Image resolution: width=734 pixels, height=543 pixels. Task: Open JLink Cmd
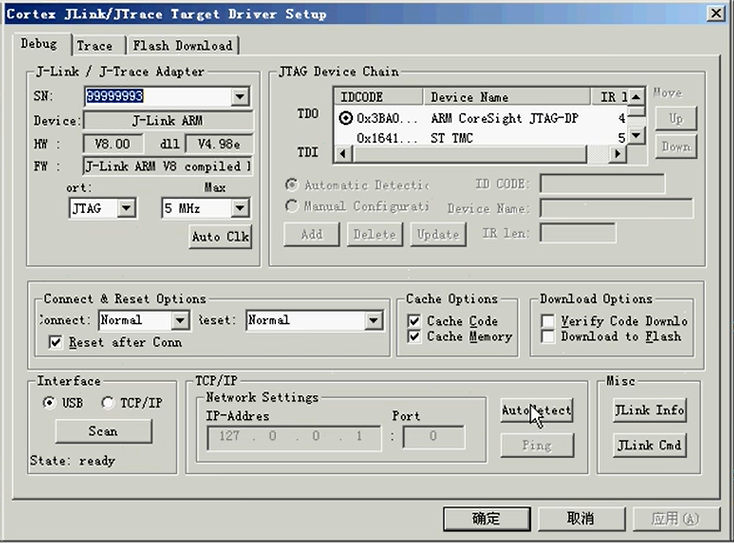(649, 445)
